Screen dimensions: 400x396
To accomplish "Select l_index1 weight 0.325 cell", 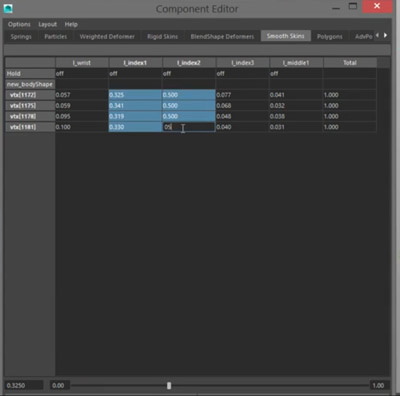I will [x=135, y=95].
